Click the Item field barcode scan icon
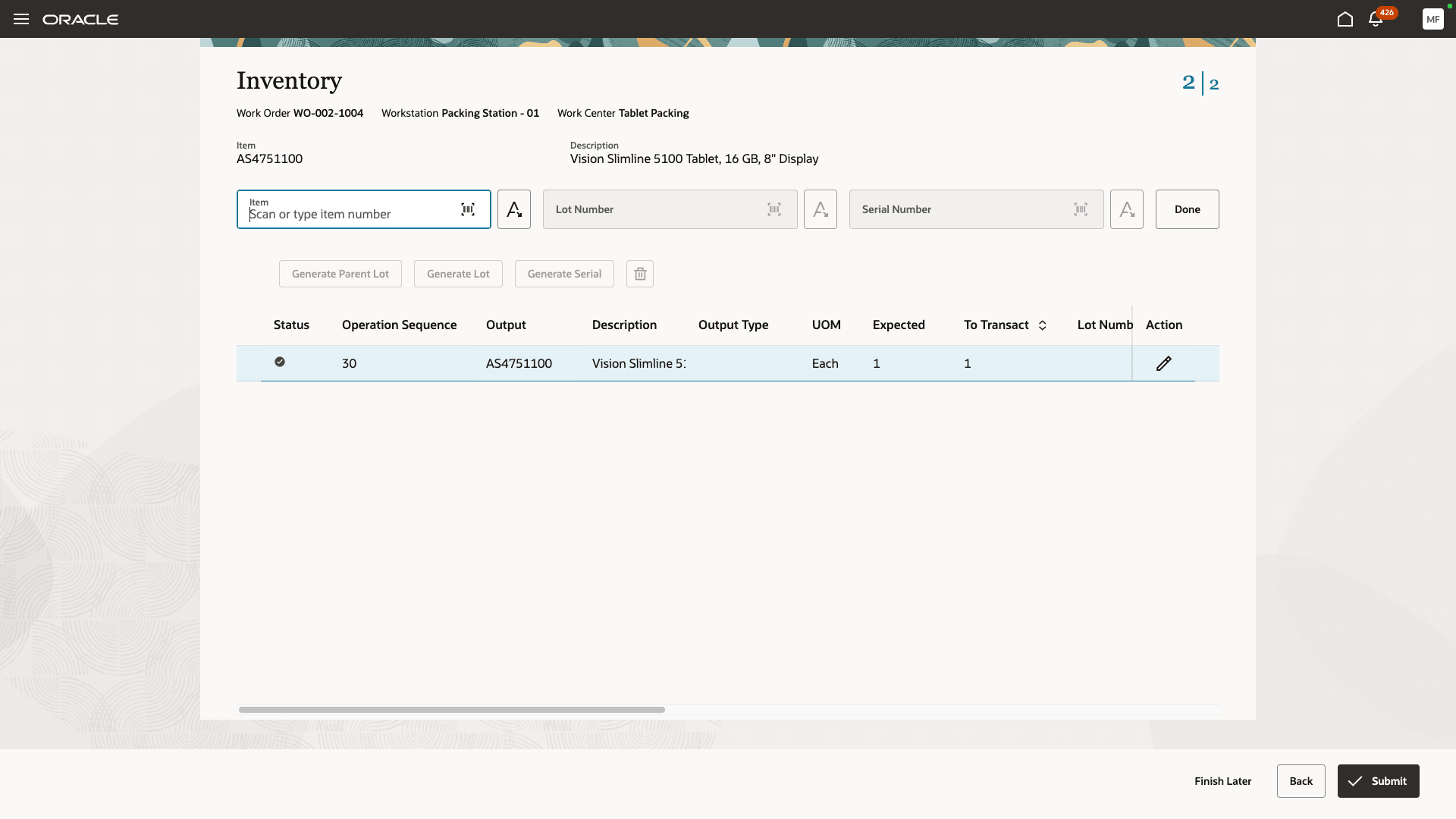This screenshot has height=819, width=1456. click(468, 209)
